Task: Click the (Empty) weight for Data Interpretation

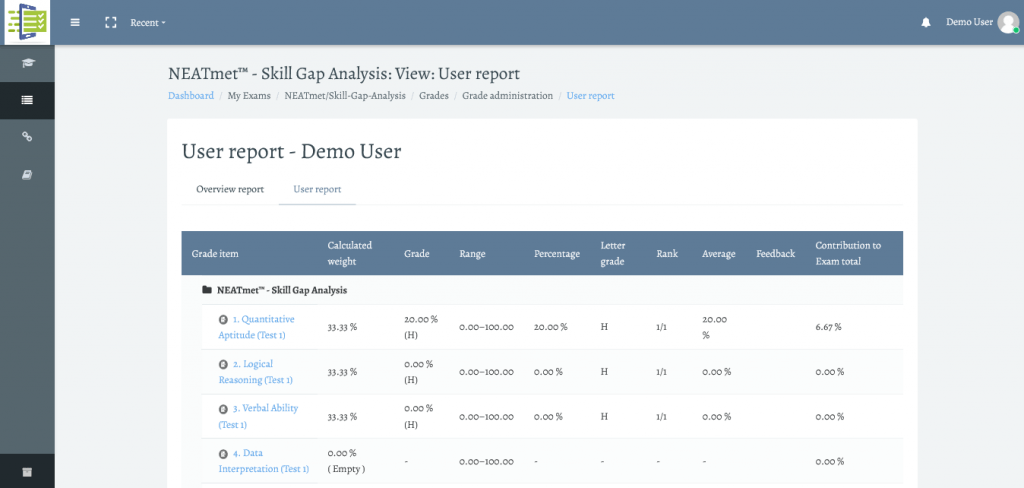Action: (x=346, y=468)
